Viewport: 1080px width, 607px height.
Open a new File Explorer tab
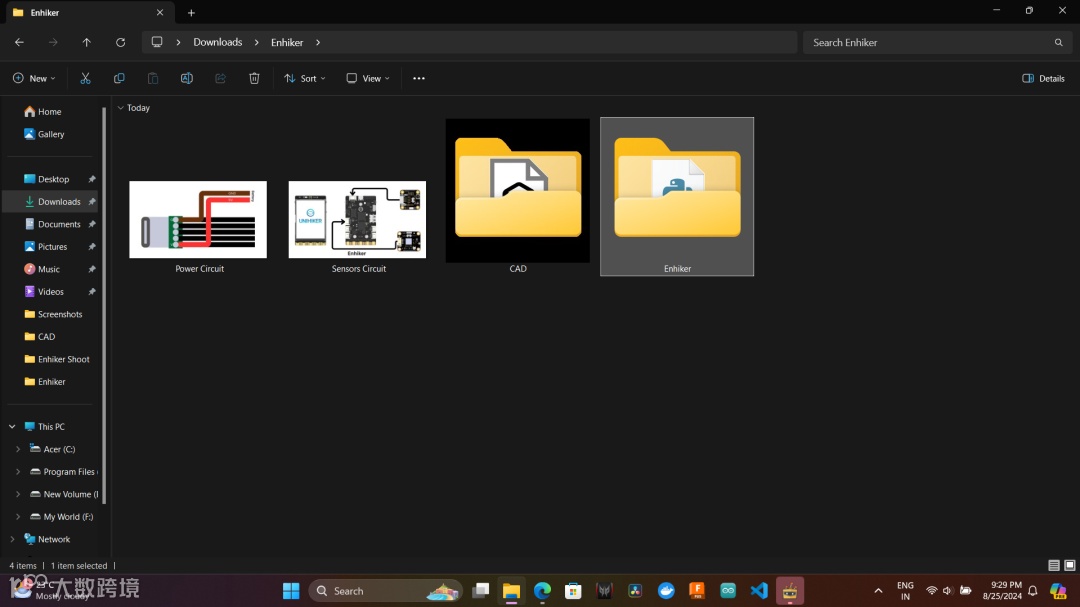(x=191, y=13)
